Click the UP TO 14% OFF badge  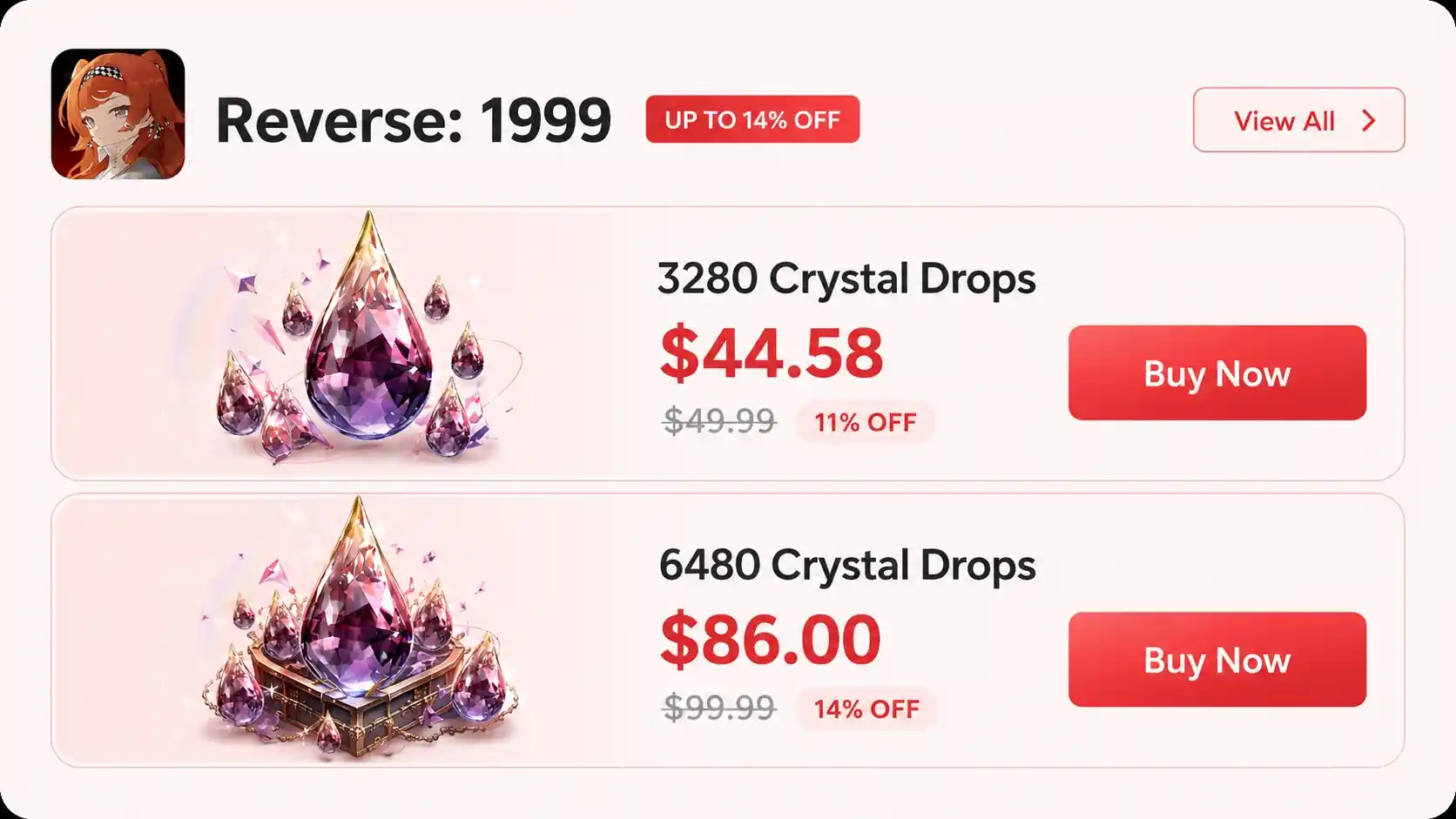752,119
